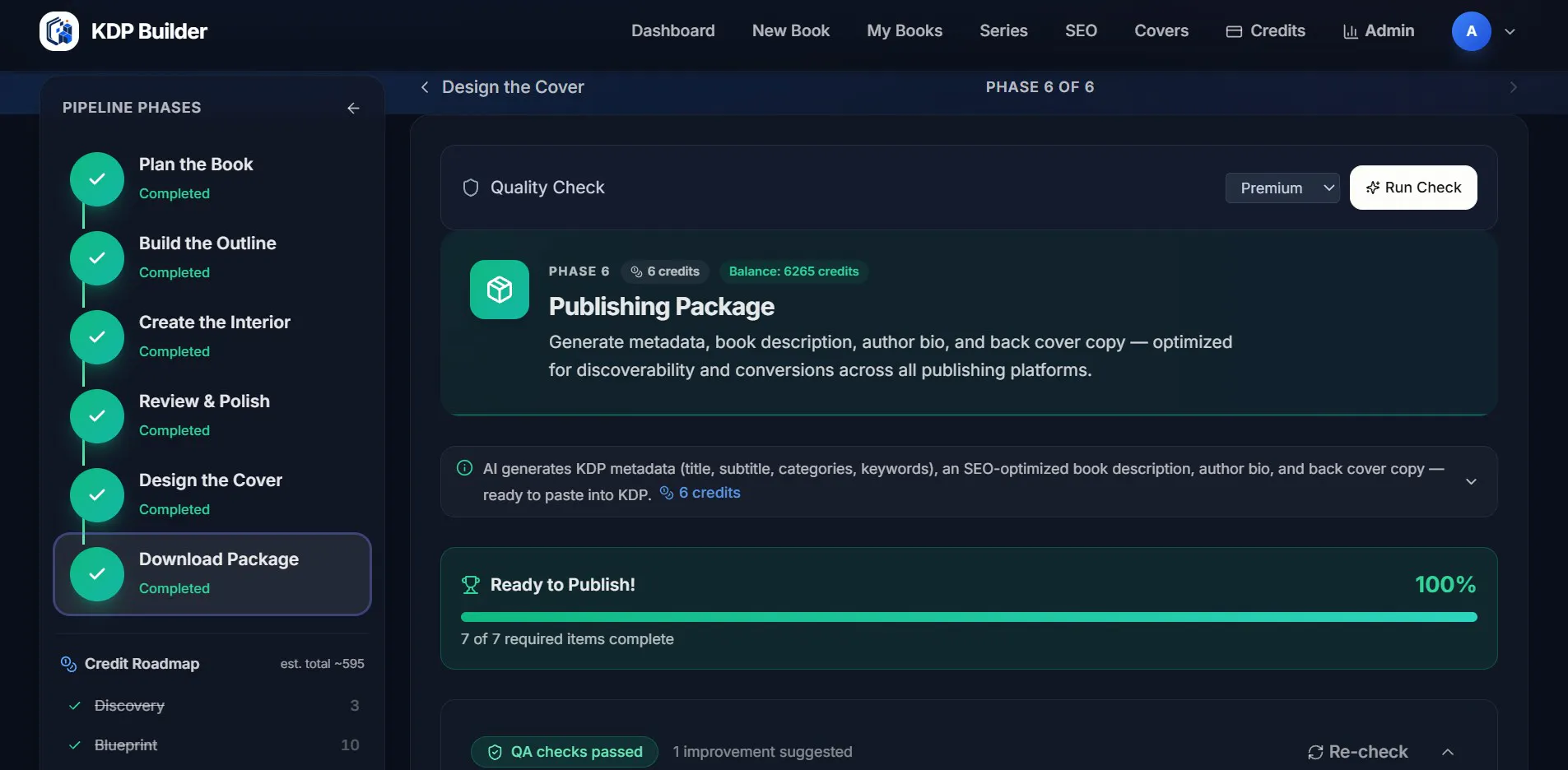Click the Credit Roadmap coins icon

[x=68, y=664]
